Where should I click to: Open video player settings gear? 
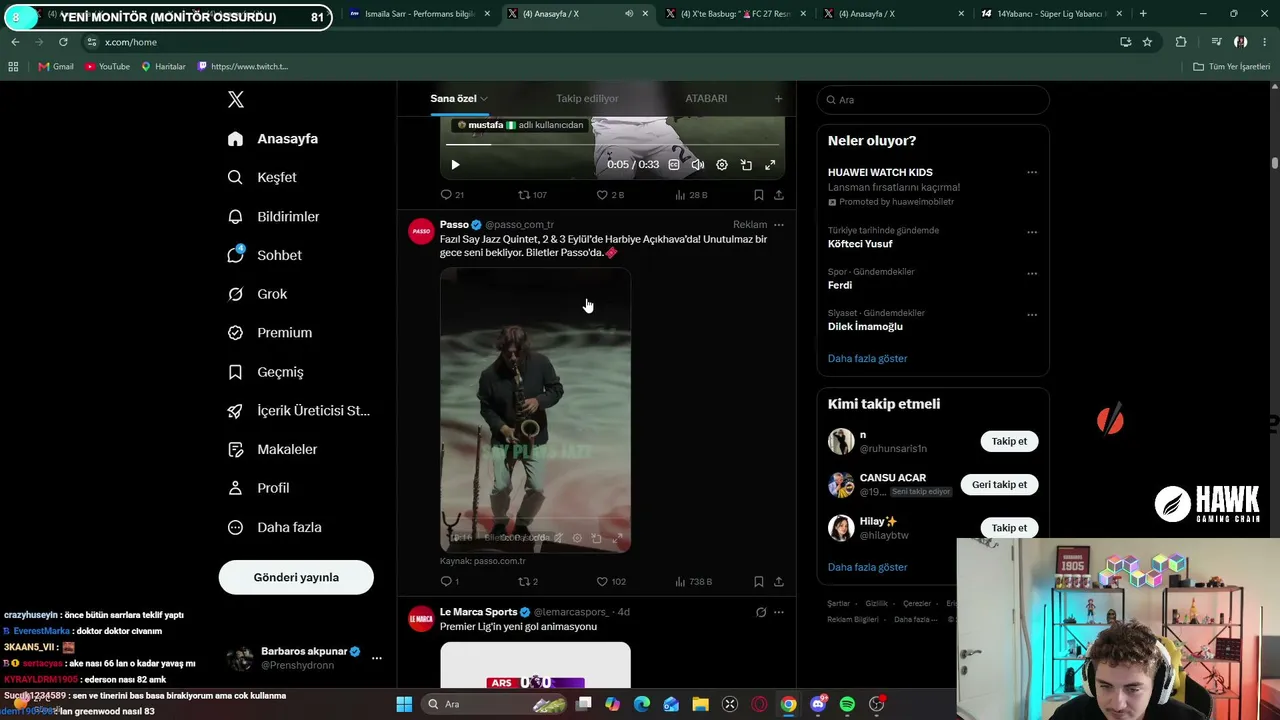pos(722,165)
